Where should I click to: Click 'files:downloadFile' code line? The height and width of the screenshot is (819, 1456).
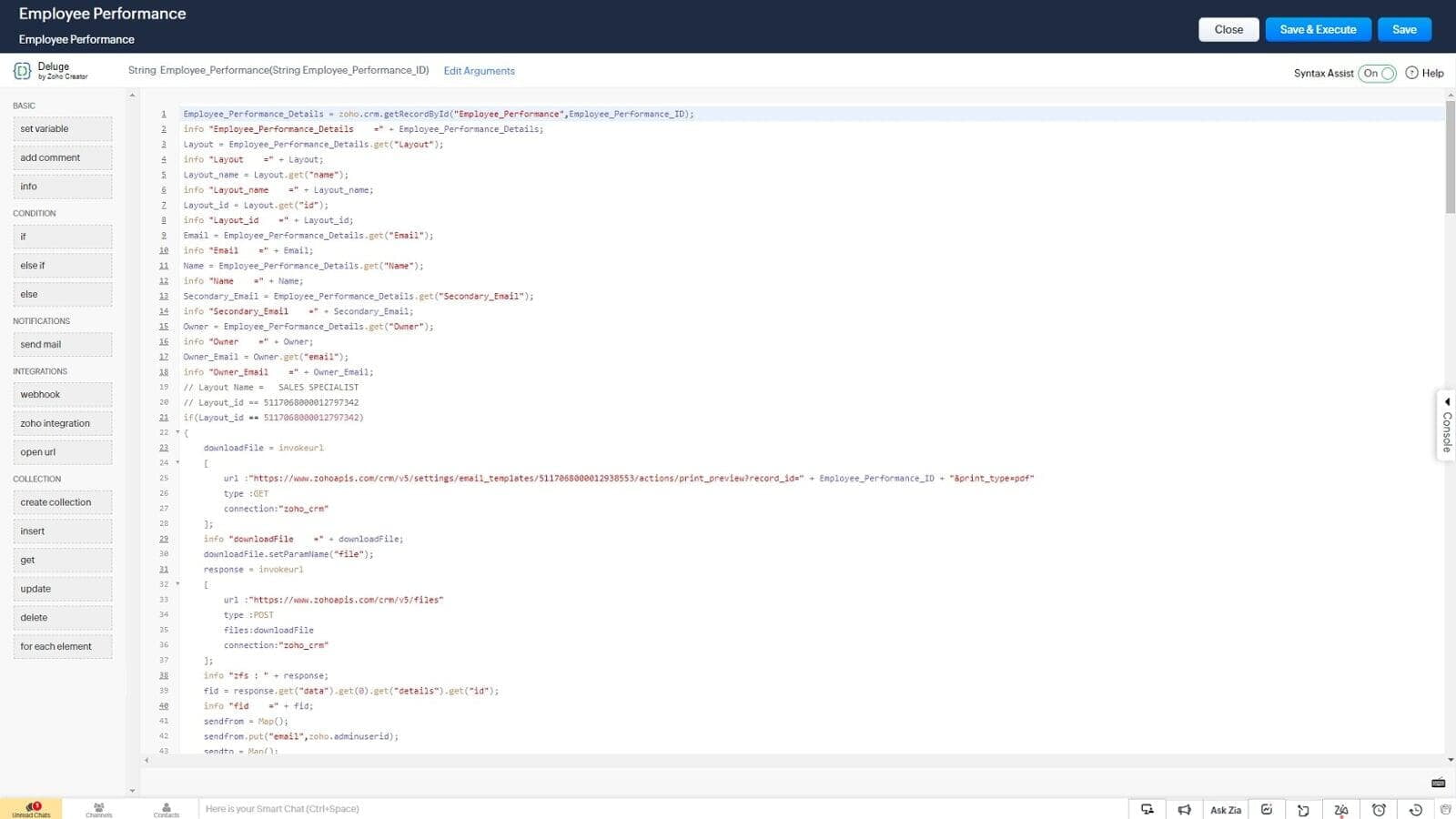pos(268,630)
